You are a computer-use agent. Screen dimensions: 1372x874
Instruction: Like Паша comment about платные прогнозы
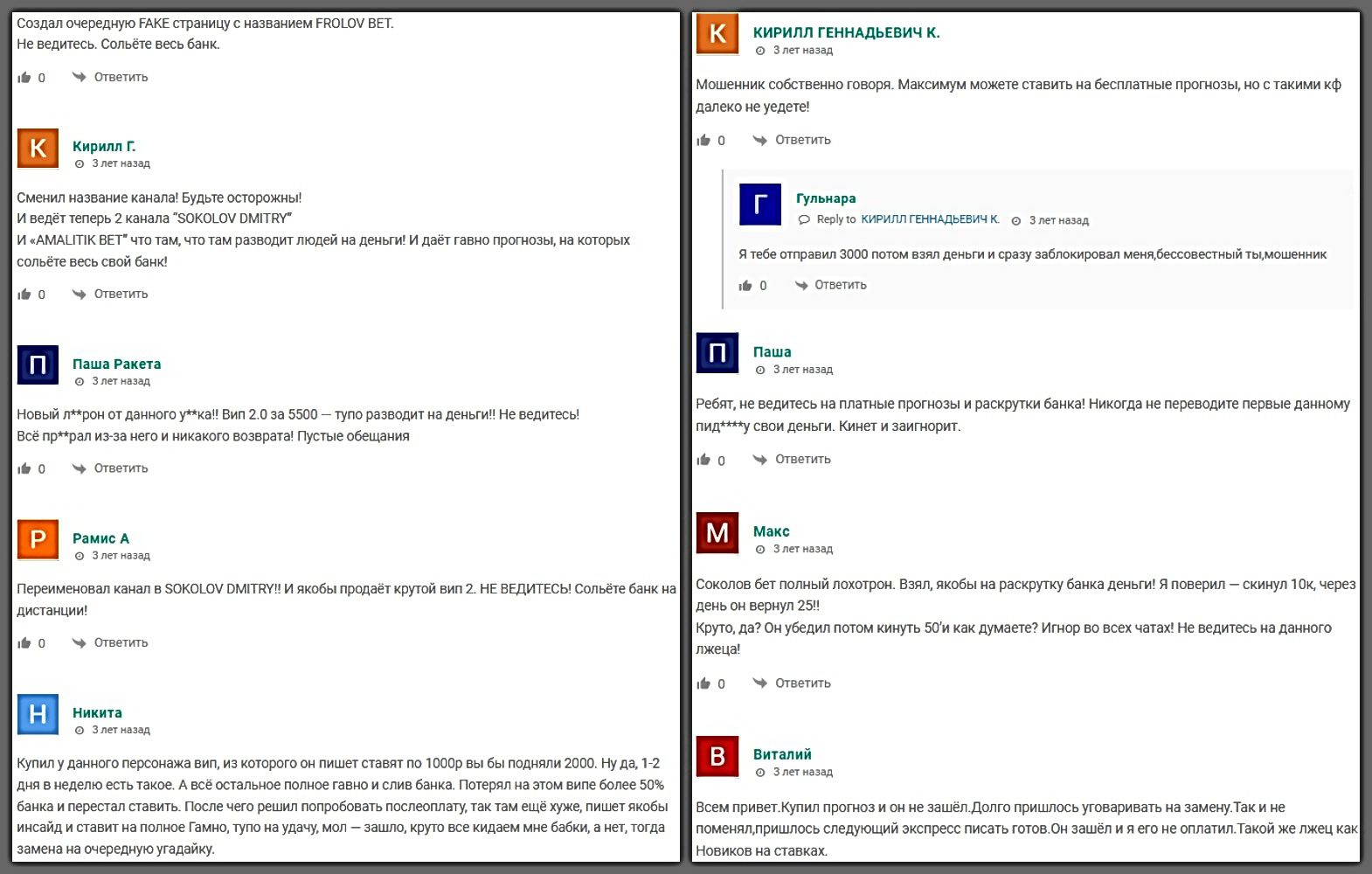point(704,461)
